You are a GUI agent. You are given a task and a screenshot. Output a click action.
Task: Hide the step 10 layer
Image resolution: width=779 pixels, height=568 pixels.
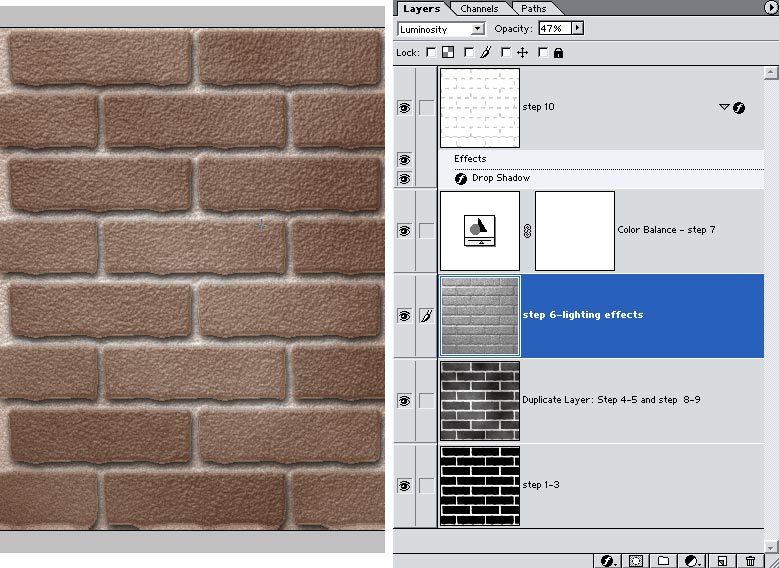click(404, 107)
